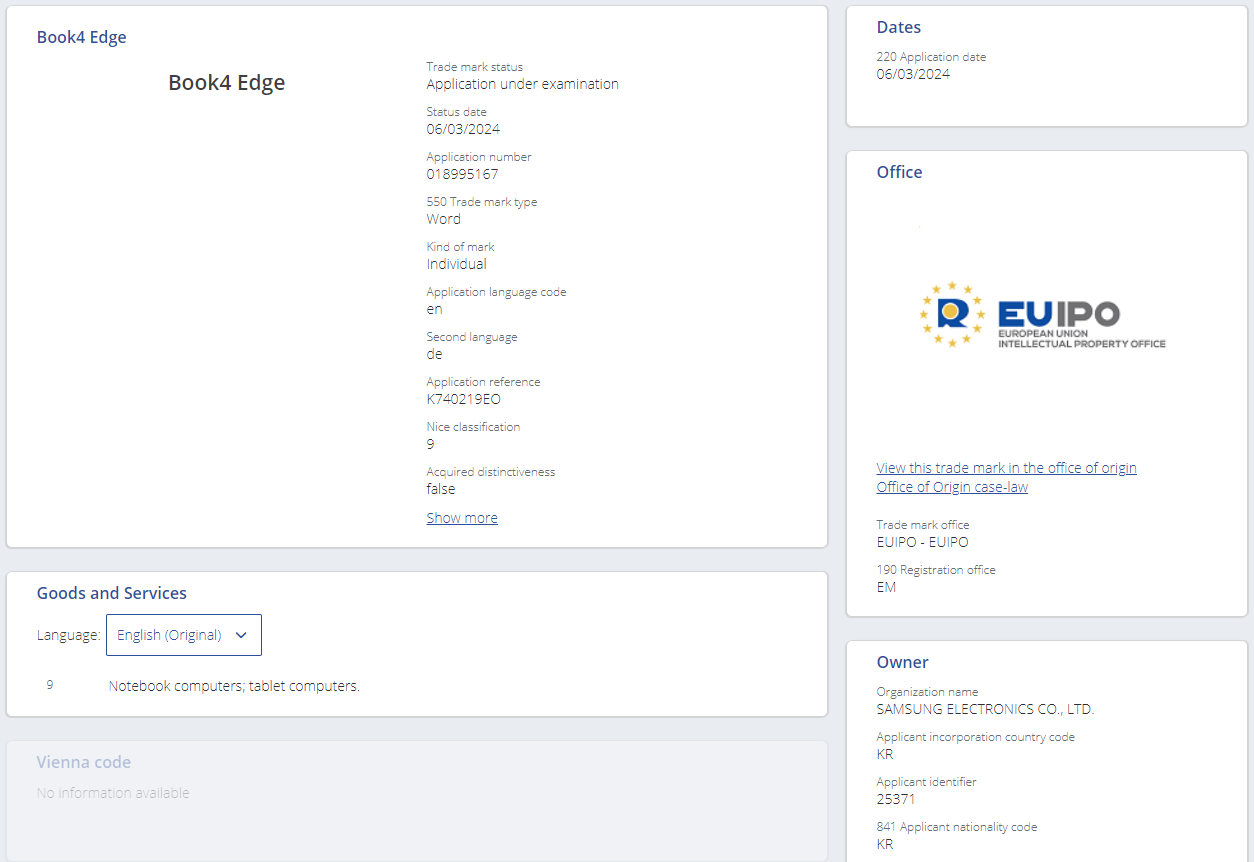
Task: Click the Application under examination status text
Action: 522,84
